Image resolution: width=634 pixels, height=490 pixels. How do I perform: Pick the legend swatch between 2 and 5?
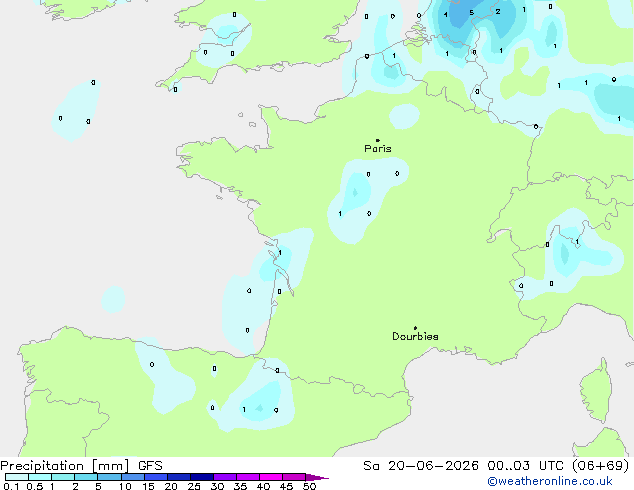[87, 477]
